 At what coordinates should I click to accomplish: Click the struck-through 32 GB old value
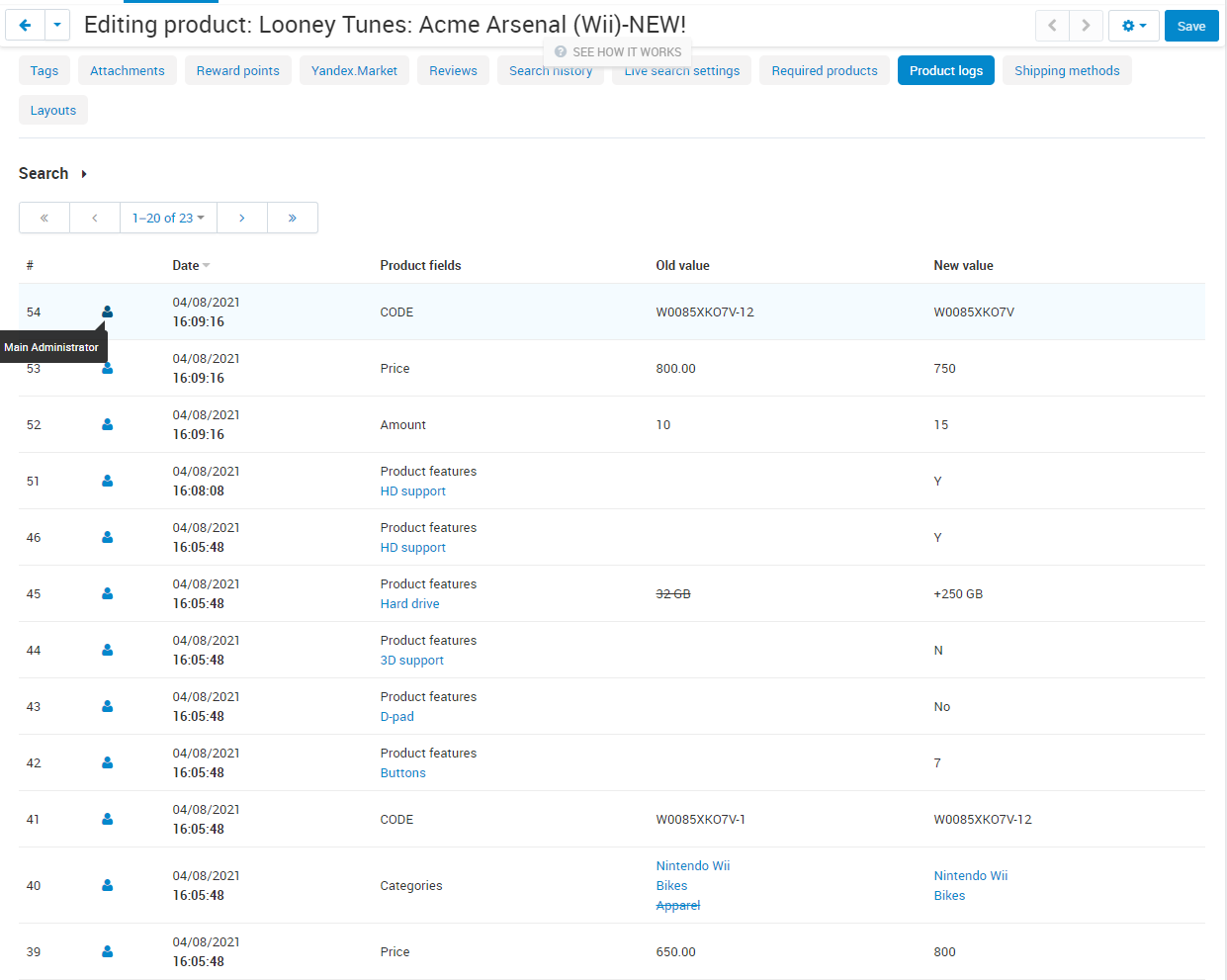[673, 593]
